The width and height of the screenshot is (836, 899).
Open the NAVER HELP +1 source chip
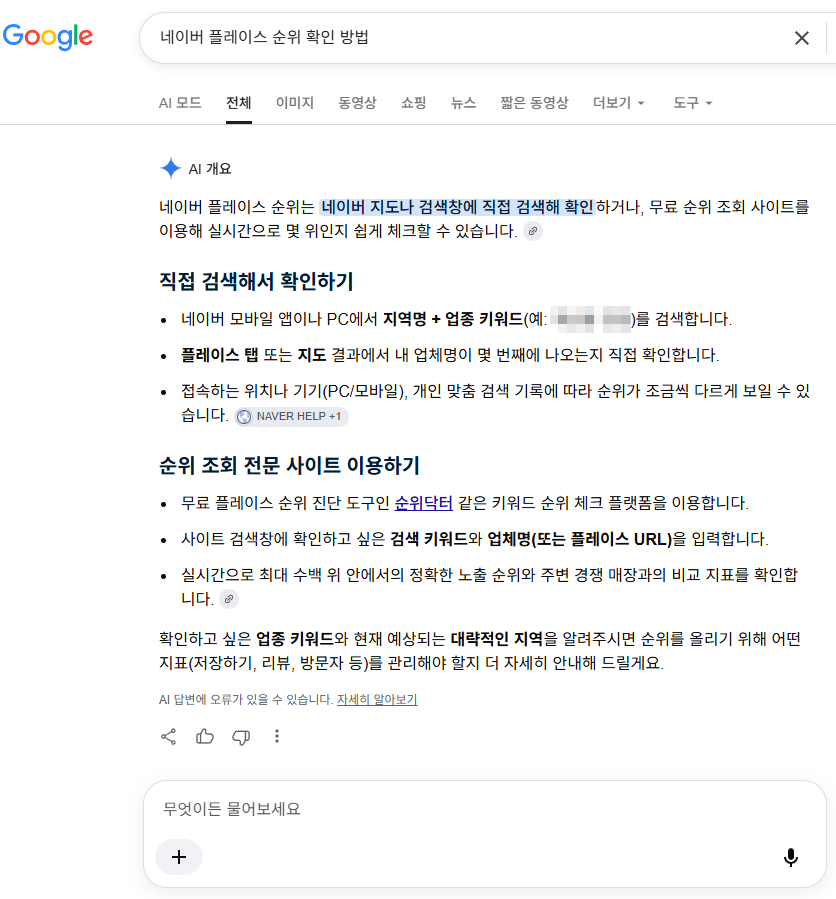tap(291, 416)
